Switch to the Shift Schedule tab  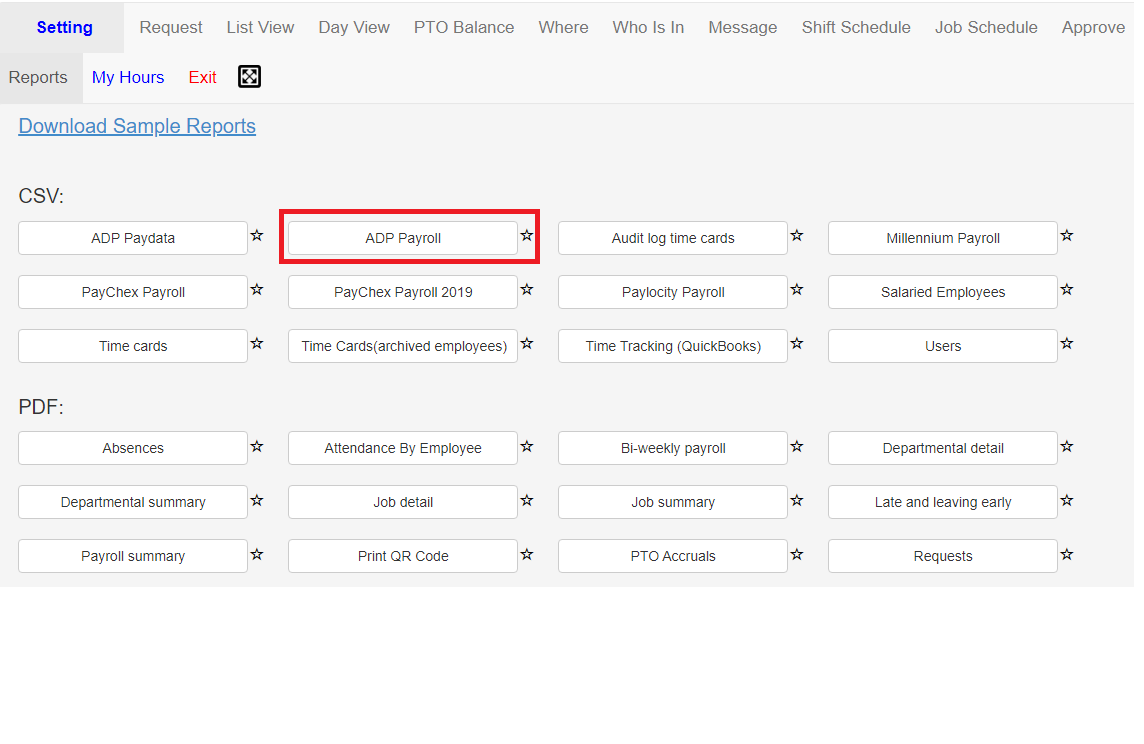point(856,28)
